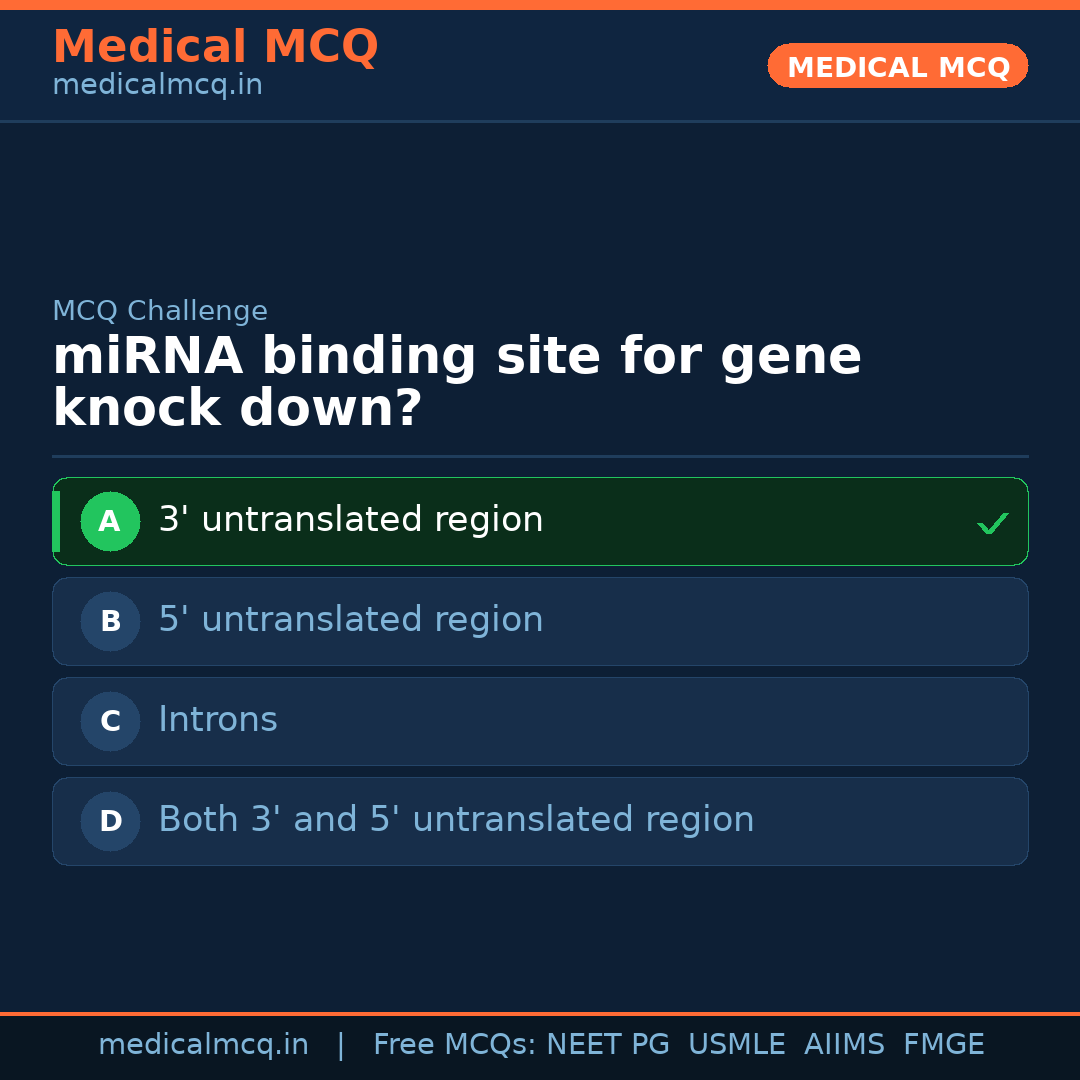Click the orange MEDICAL MCQ badge

coord(897,66)
